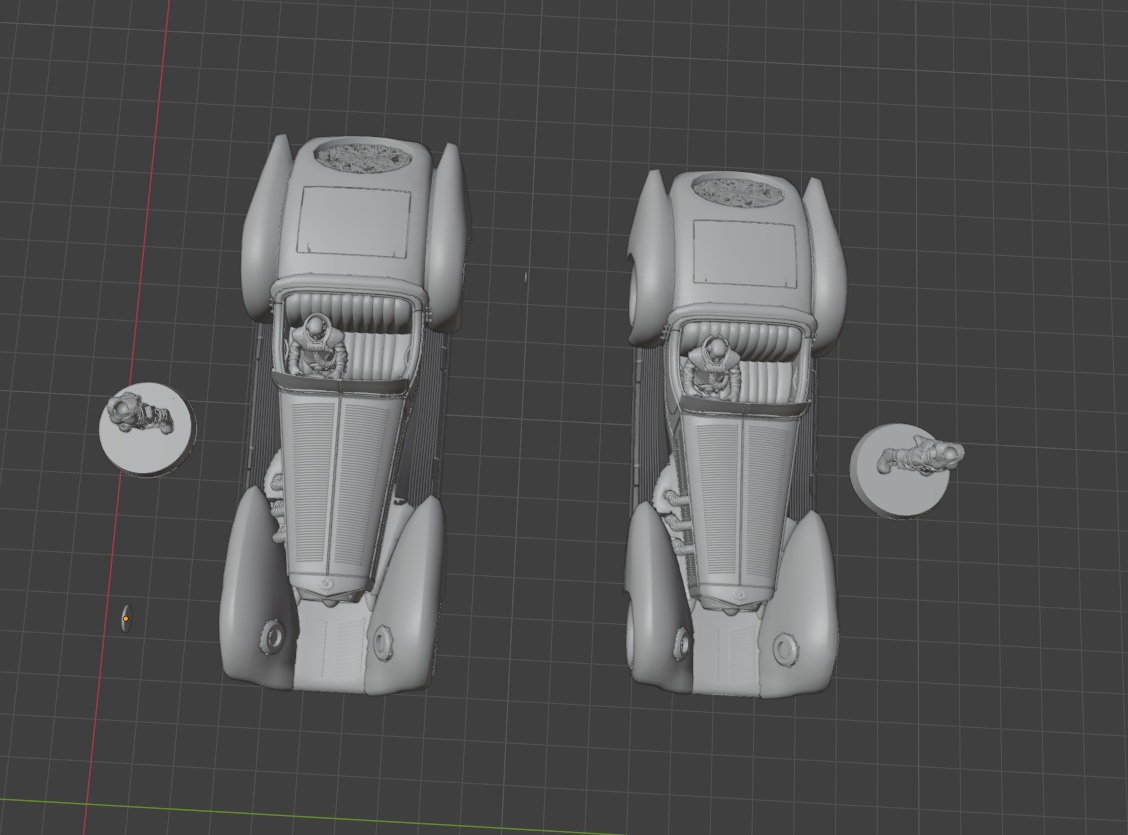
Task: Select right car's rough oval spare cover
Action: click(738, 191)
